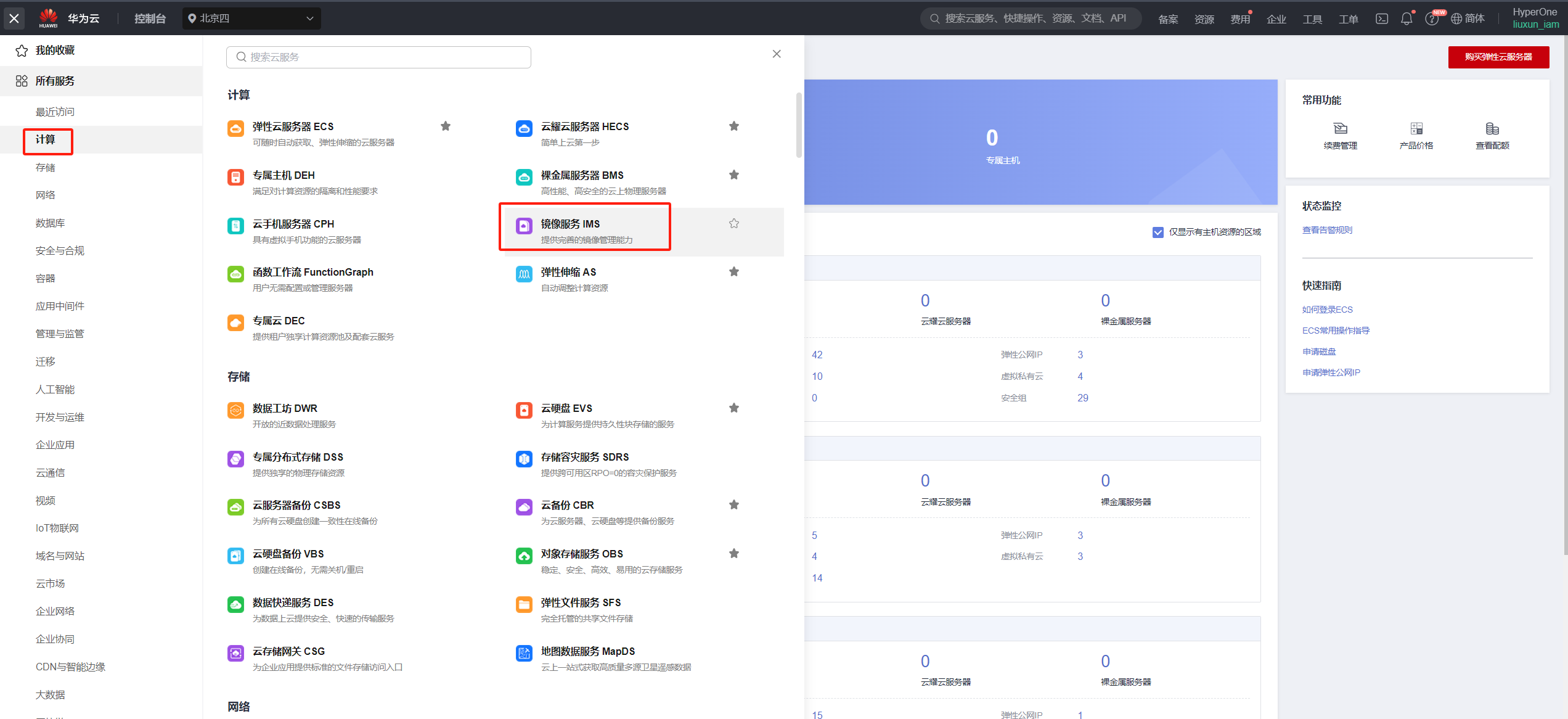Open the CloudShell terminal icon
Screen dimensions: 1568x719
point(1382,18)
